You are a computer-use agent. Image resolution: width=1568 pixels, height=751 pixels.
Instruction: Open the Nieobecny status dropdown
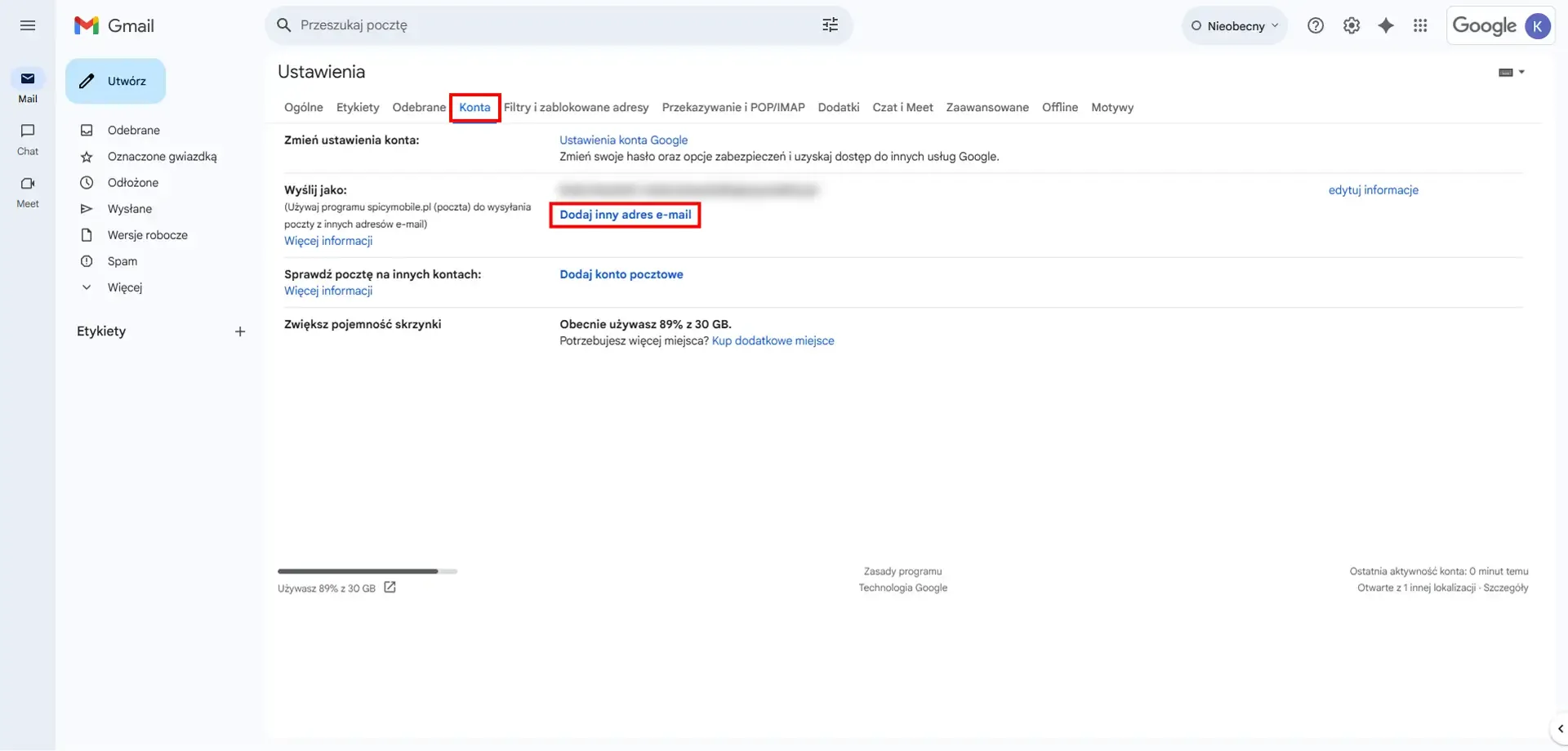tap(1234, 25)
